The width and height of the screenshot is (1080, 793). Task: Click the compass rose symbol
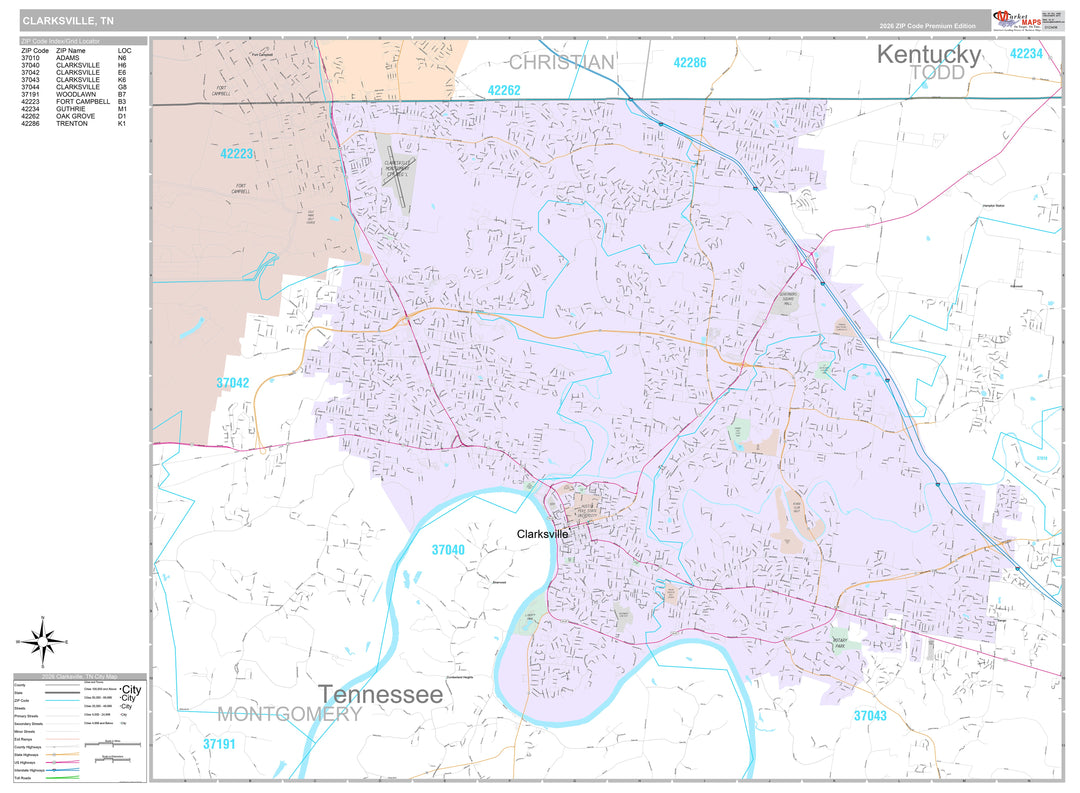(x=43, y=642)
